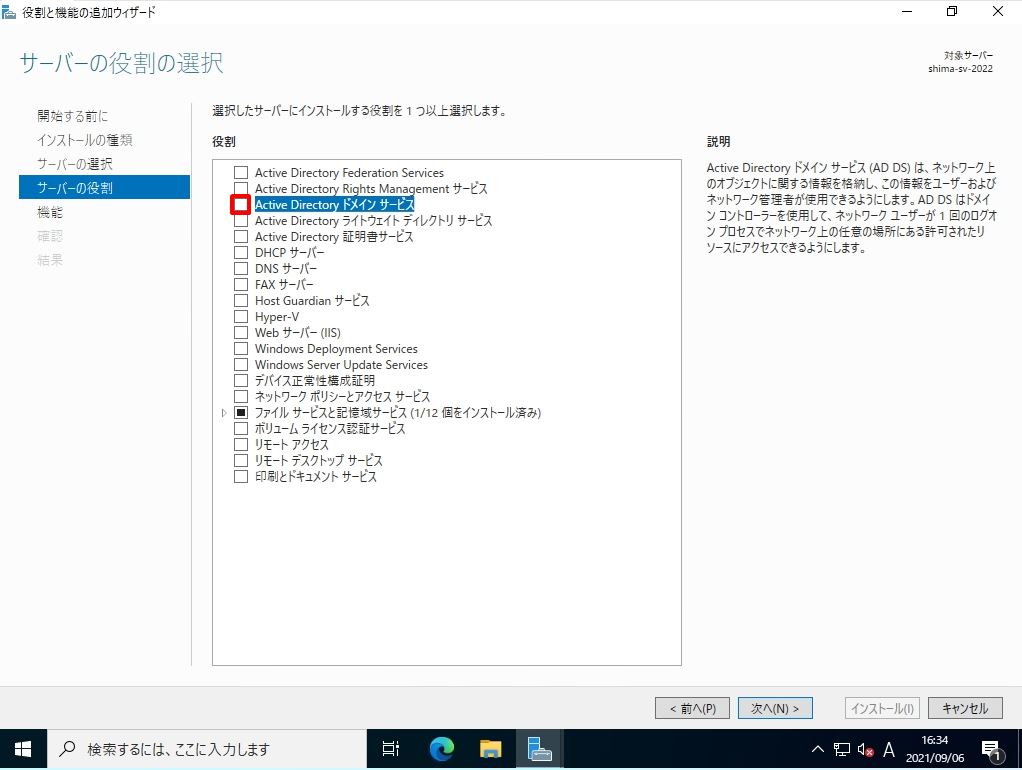Go to インストールの種類 wizard step
Viewport: 1022px width, 770px height.
85,140
